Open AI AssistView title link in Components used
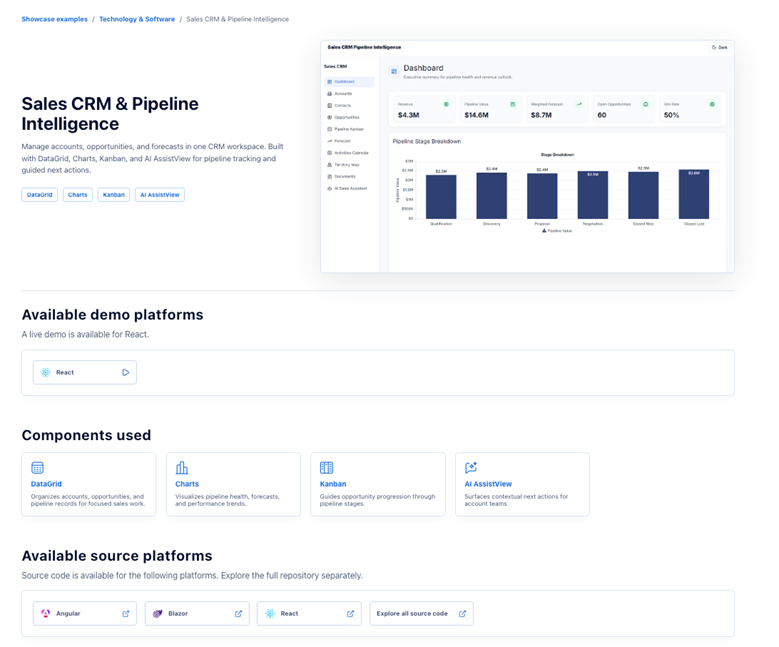Viewport: 779px width, 647px height. 488,484
